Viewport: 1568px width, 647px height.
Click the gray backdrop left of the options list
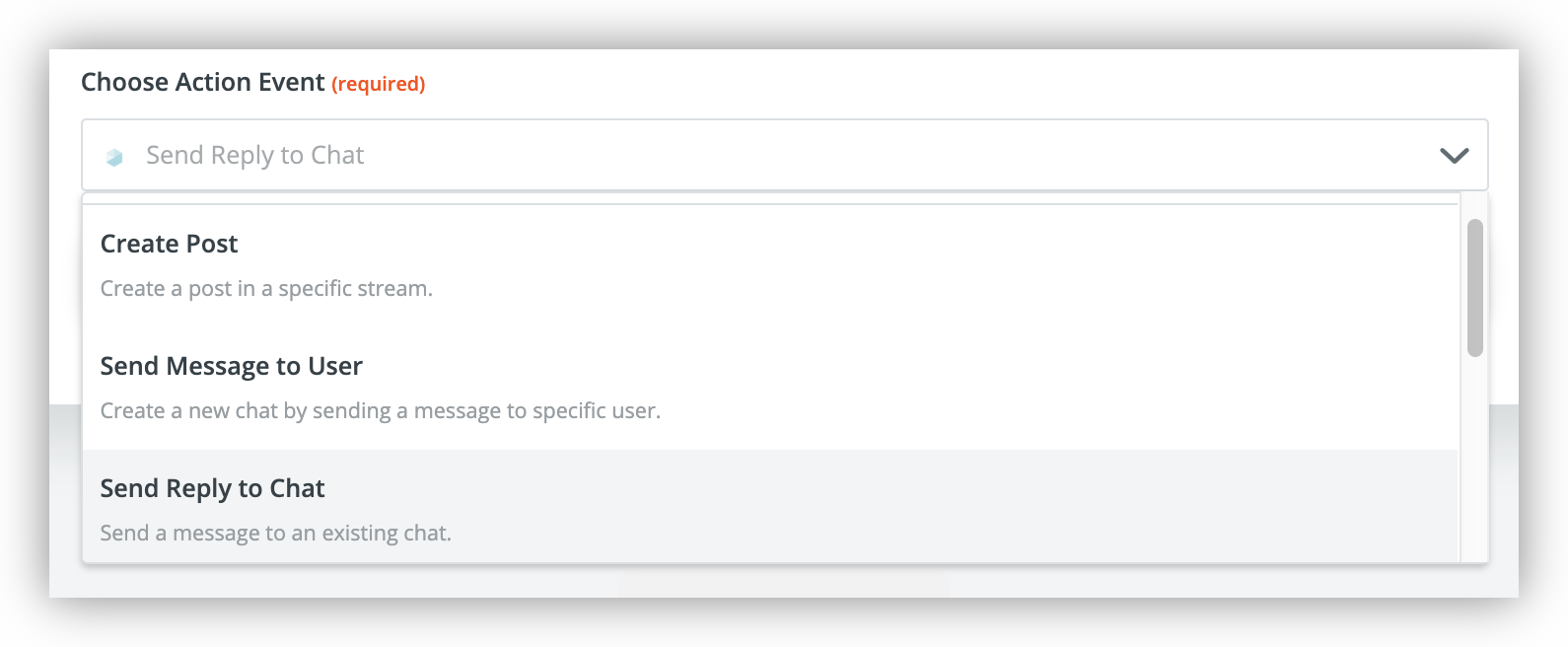pos(65,493)
